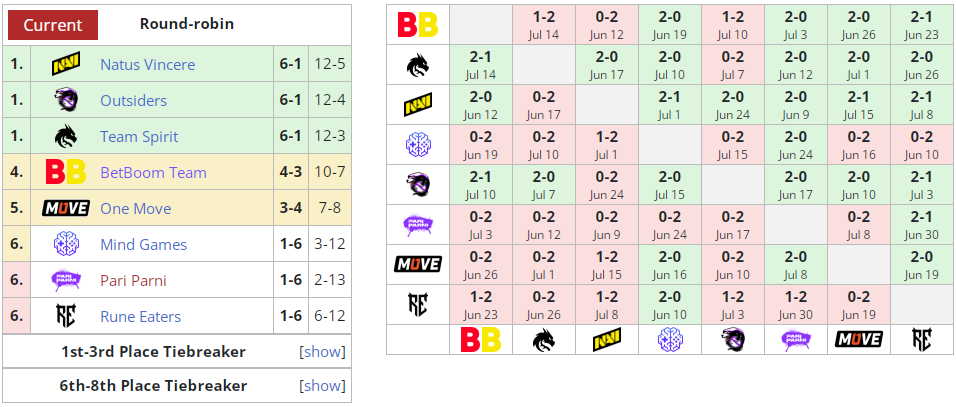Click the Natus Vincere logo in standings
956x407 pixels.
[x=66, y=65]
